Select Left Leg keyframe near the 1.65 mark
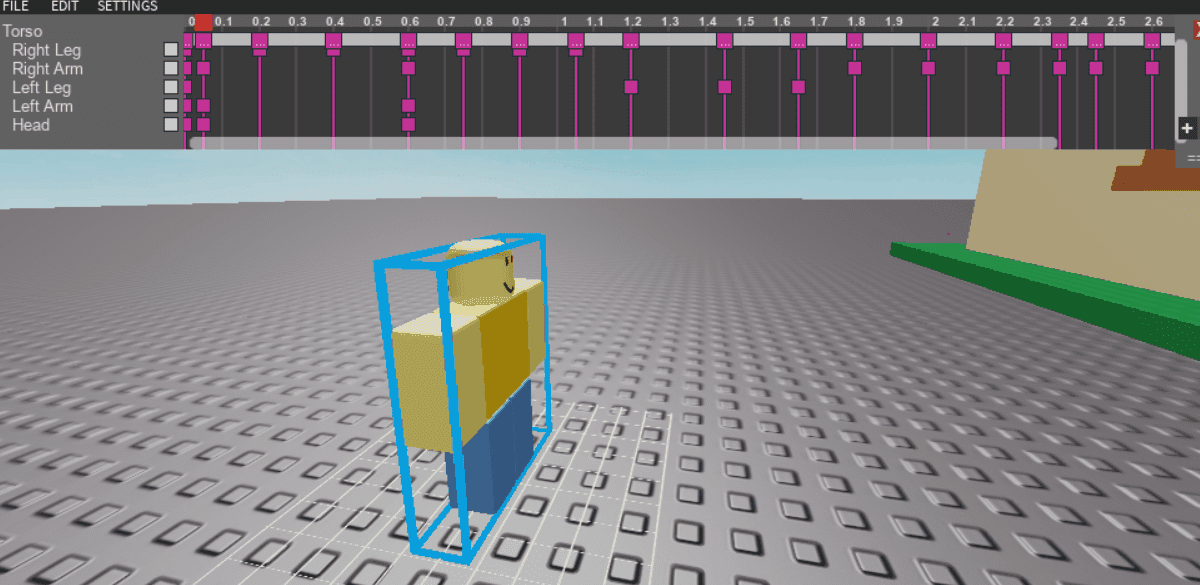This screenshot has width=1200, height=585. (798, 87)
